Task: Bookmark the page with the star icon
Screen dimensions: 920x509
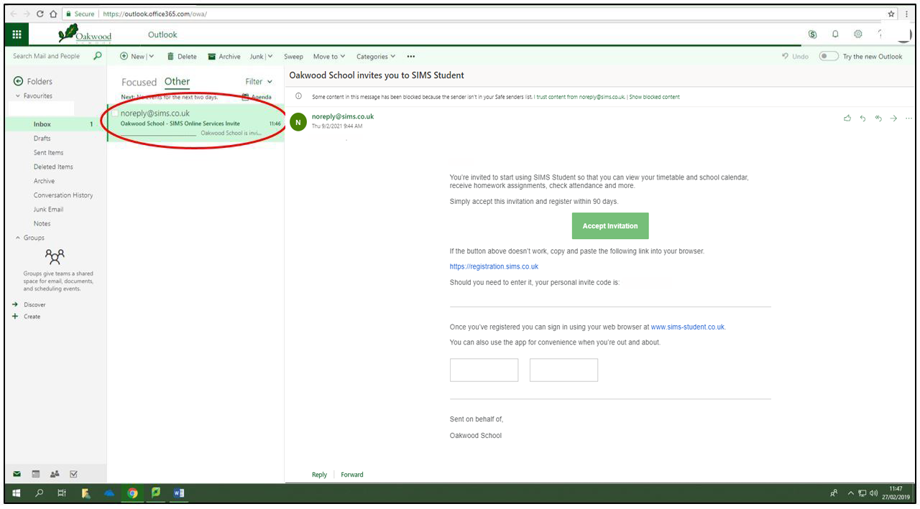Action: coord(891,13)
